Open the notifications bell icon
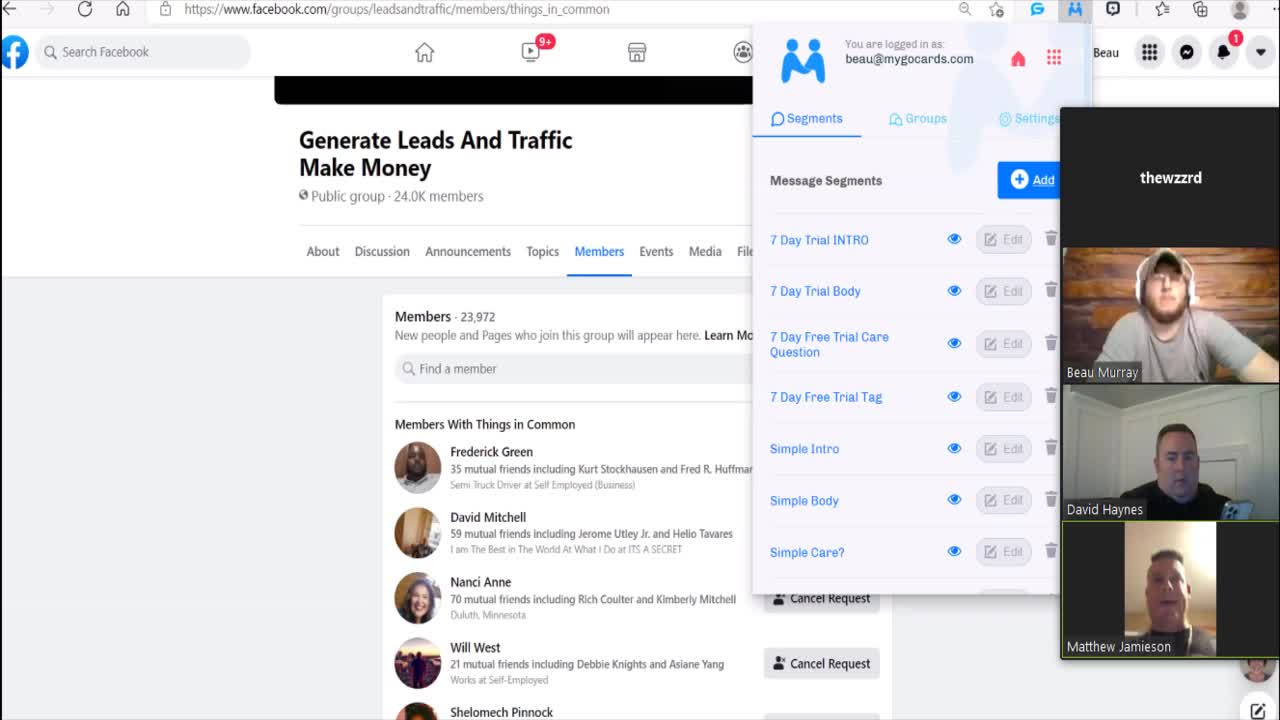 pyautogui.click(x=1223, y=52)
